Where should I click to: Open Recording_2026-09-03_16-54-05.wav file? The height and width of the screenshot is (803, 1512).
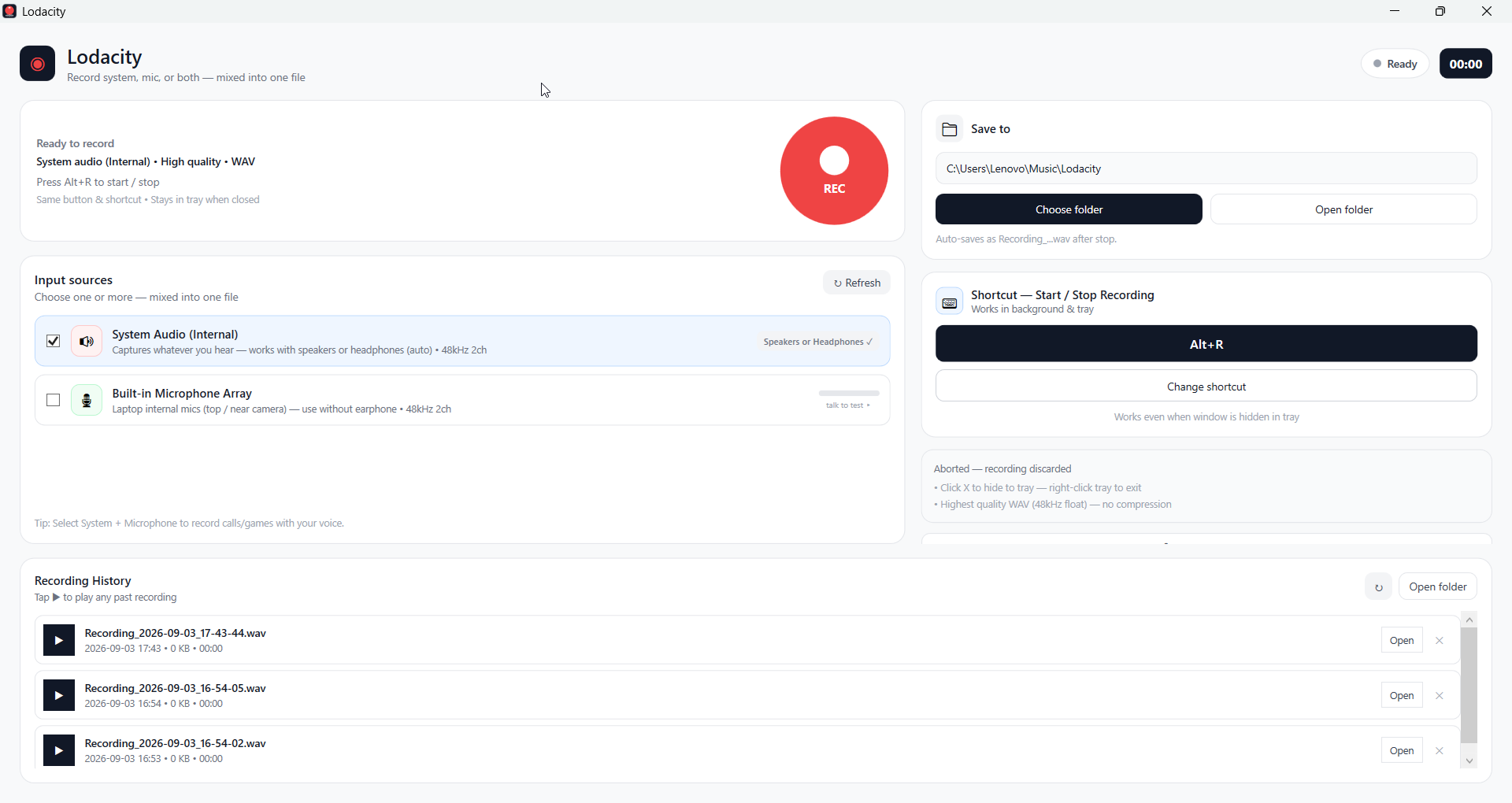pyautogui.click(x=1402, y=696)
